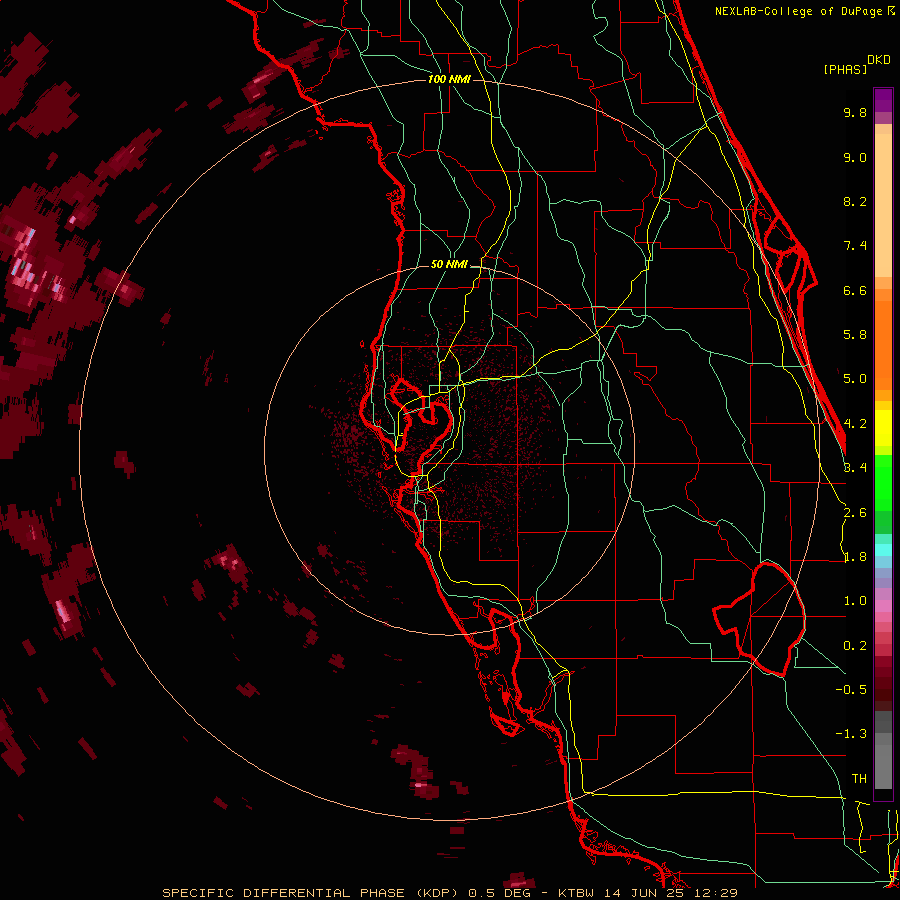The height and width of the screenshot is (900, 900).
Task: Select the 4.2 legend scale value
Action: click(x=855, y=424)
